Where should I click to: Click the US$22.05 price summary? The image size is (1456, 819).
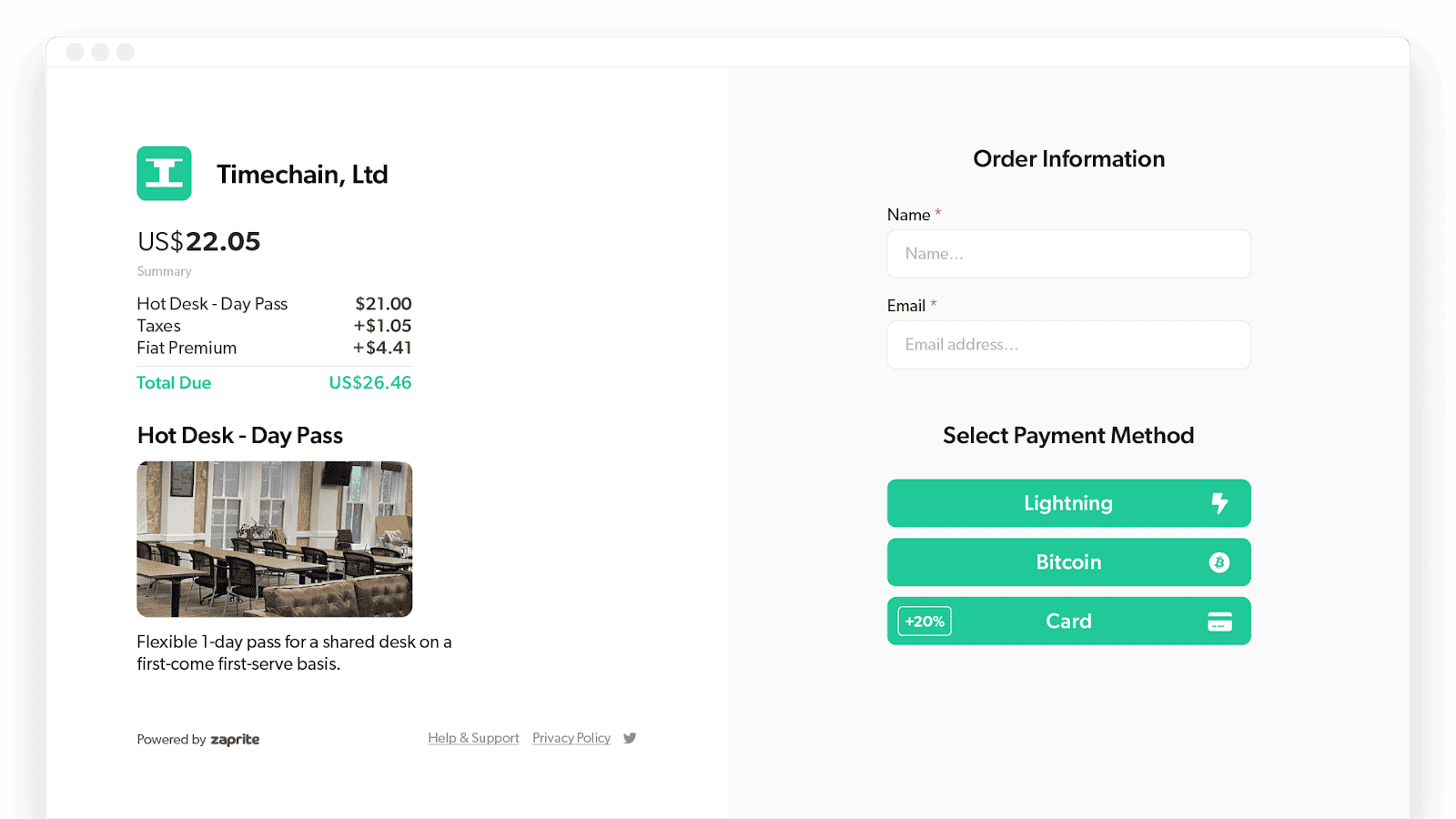click(x=197, y=240)
